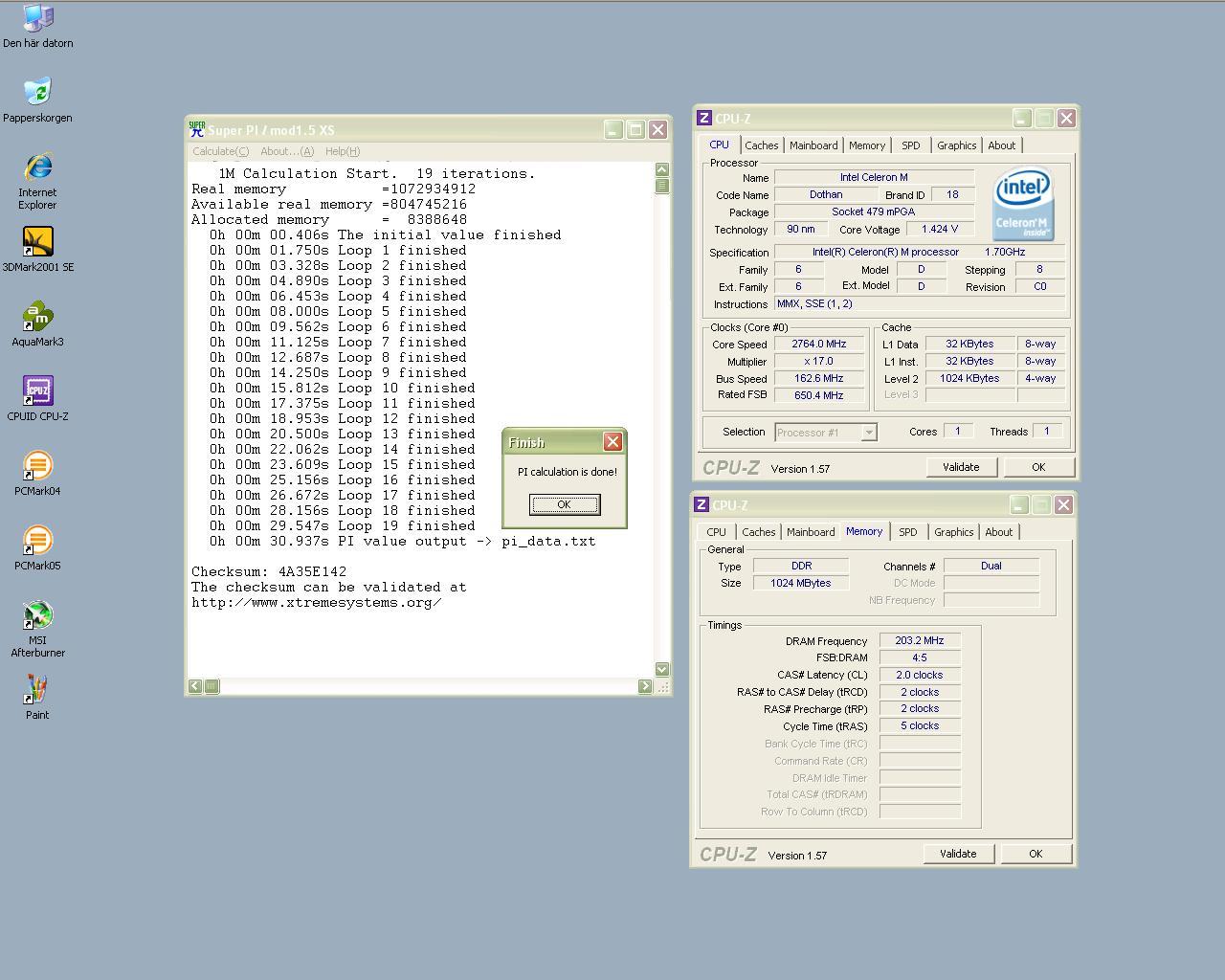Click Super PI title bar app icon
Image resolution: width=1225 pixels, height=980 pixels.
coord(197,129)
